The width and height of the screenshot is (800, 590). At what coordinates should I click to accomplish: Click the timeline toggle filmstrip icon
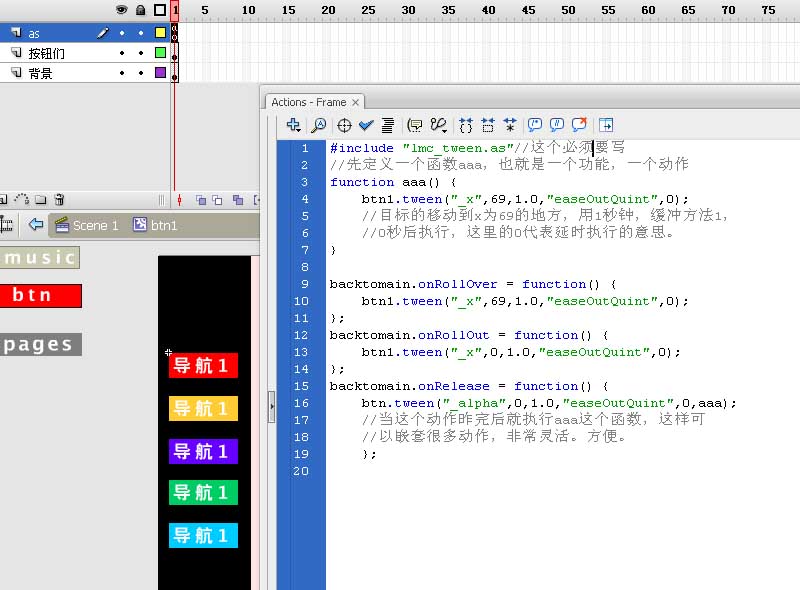point(6,225)
